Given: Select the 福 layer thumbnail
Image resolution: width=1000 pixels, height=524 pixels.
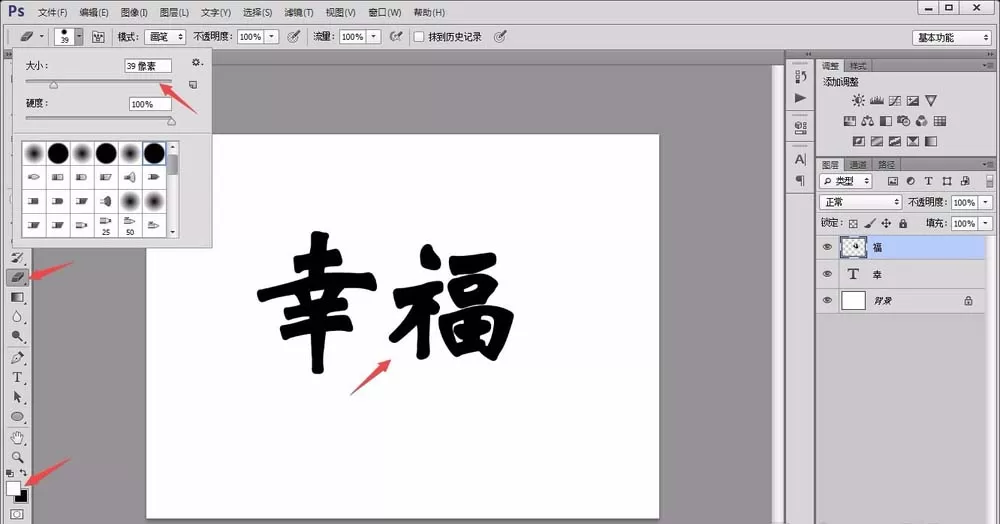Looking at the screenshot, I should point(853,247).
